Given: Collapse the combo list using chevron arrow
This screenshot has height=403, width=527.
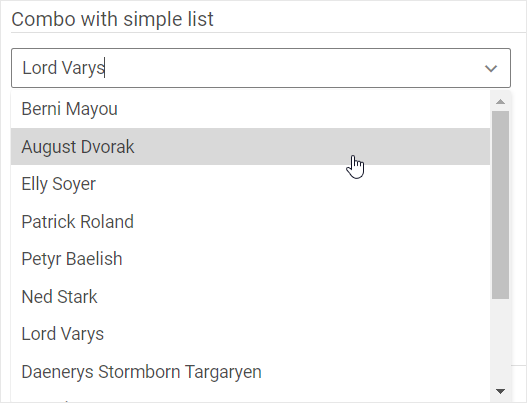Looking at the screenshot, I should pyautogui.click(x=491, y=69).
